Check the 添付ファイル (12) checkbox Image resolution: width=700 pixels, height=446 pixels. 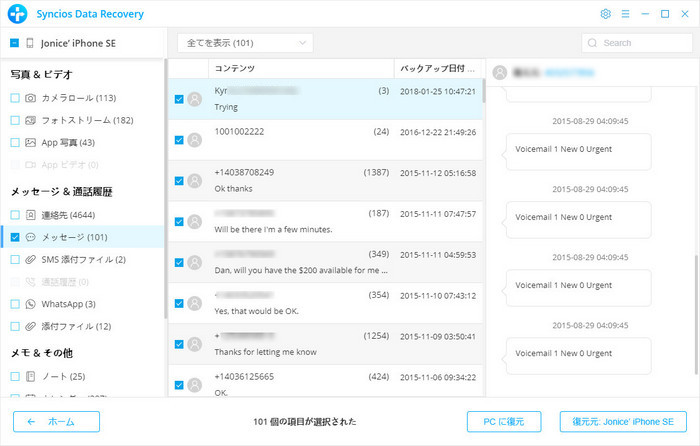[15, 326]
